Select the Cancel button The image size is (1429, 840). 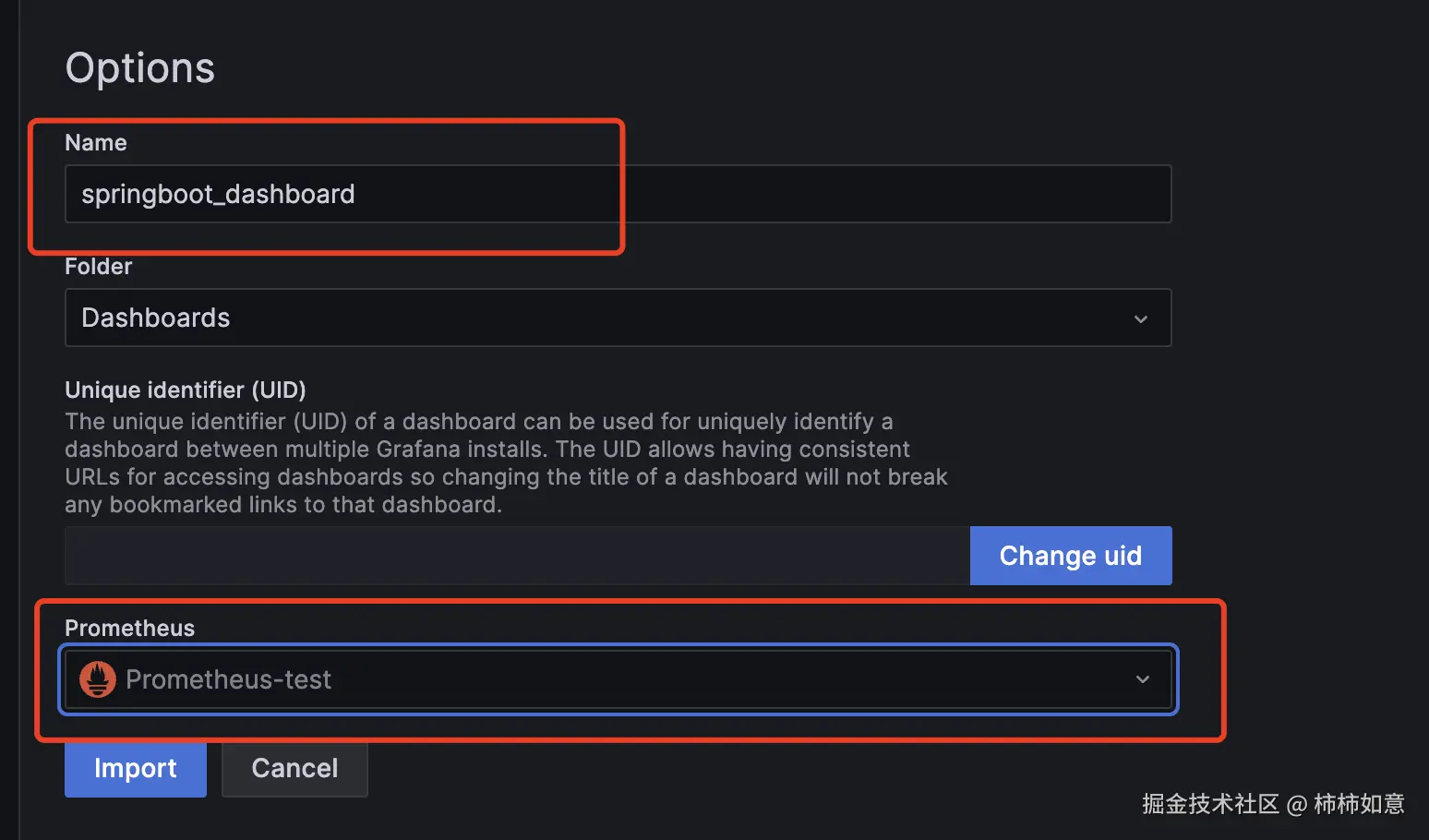coord(294,767)
